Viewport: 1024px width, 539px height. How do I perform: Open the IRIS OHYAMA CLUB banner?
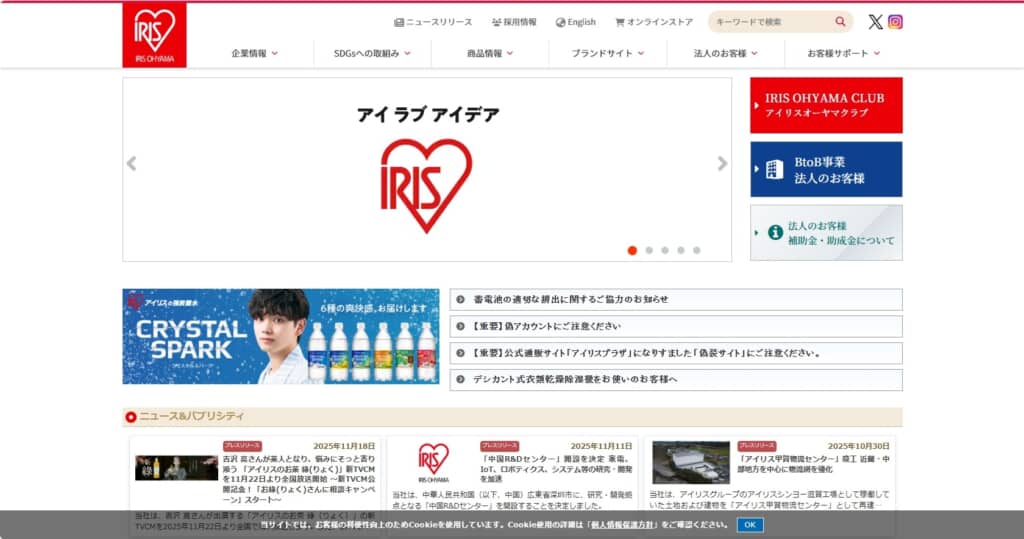826,105
